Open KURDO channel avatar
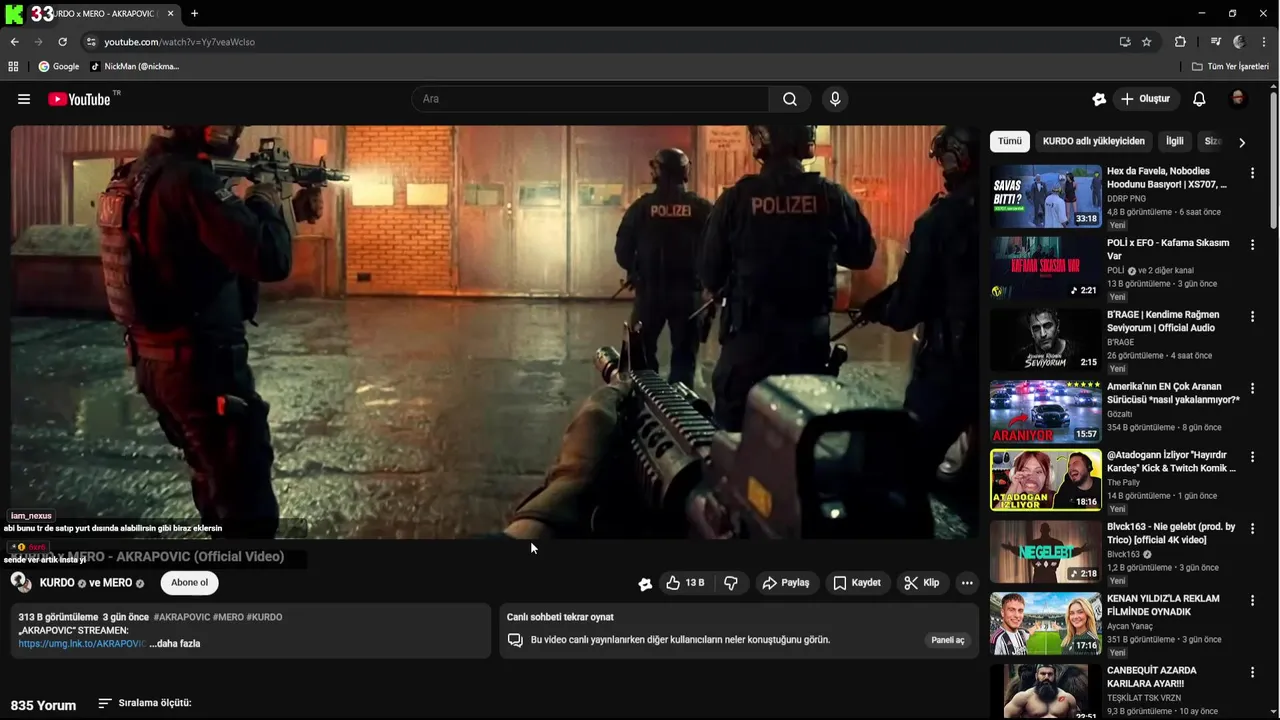Viewport: 1280px width, 720px height. pos(21,582)
